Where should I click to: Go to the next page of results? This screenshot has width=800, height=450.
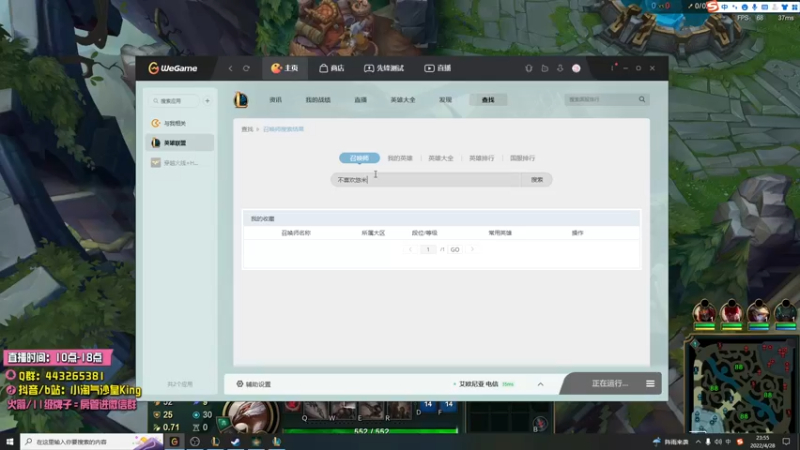pyautogui.click(x=472, y=249)
